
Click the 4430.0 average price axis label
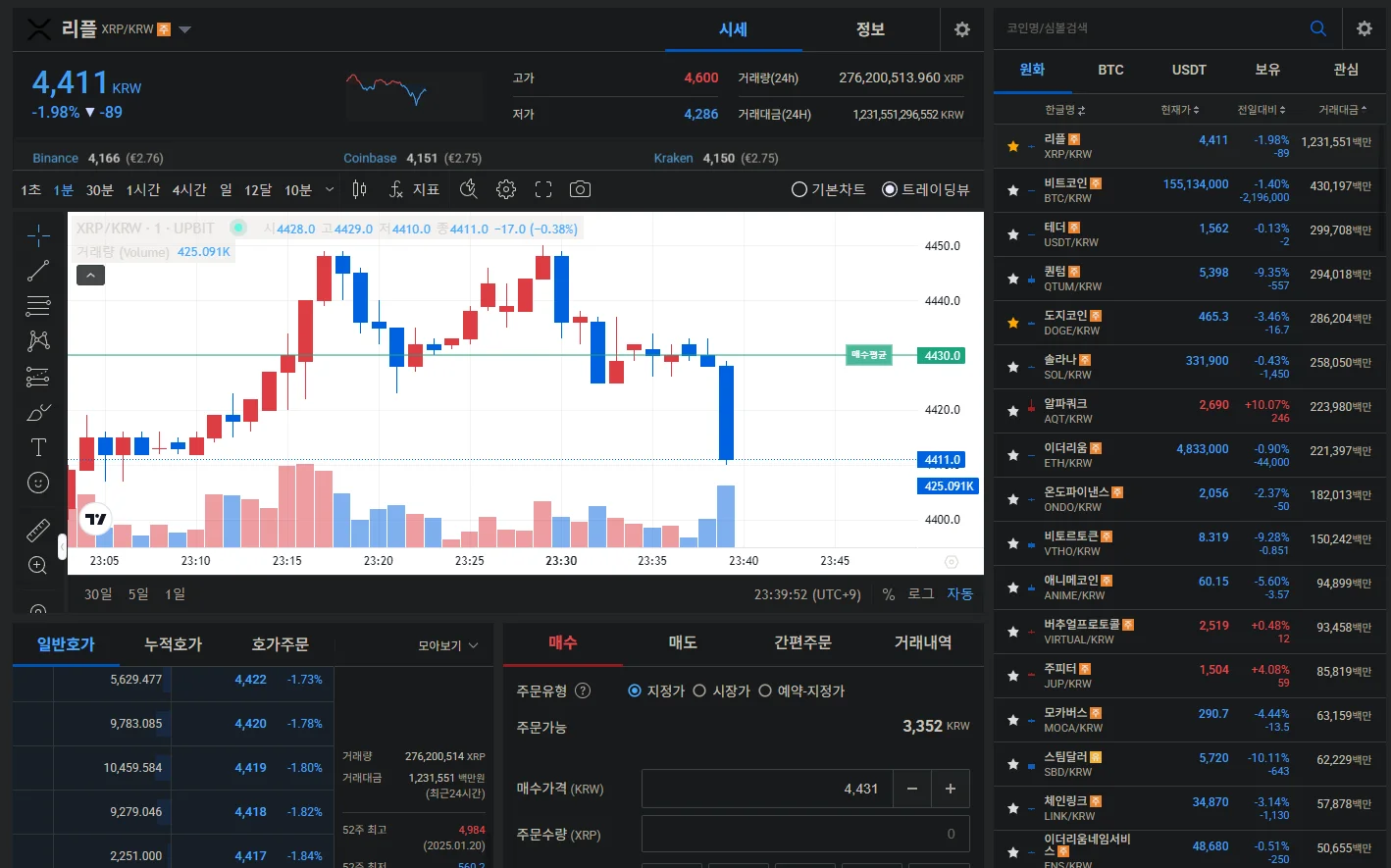point(943,356)
